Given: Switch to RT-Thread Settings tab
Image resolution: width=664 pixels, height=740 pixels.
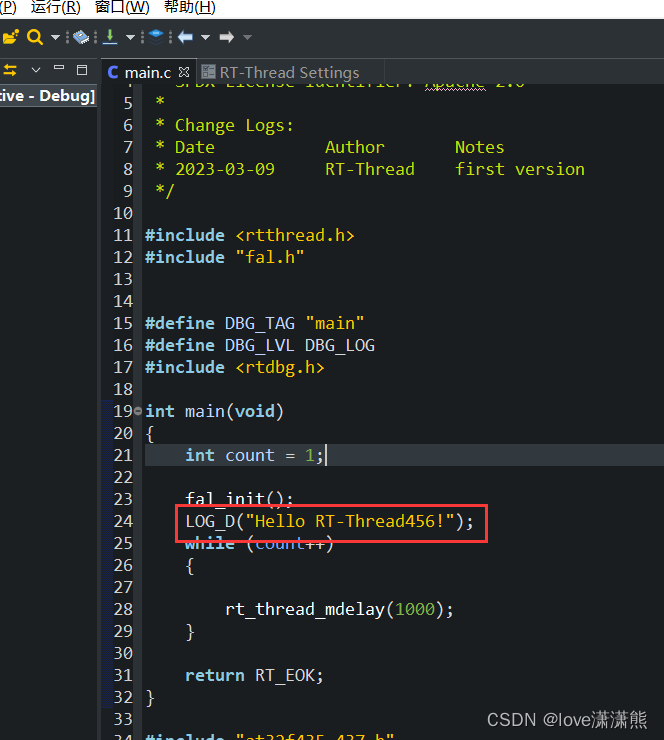Looking at the screenshot, I should [289, 72].
